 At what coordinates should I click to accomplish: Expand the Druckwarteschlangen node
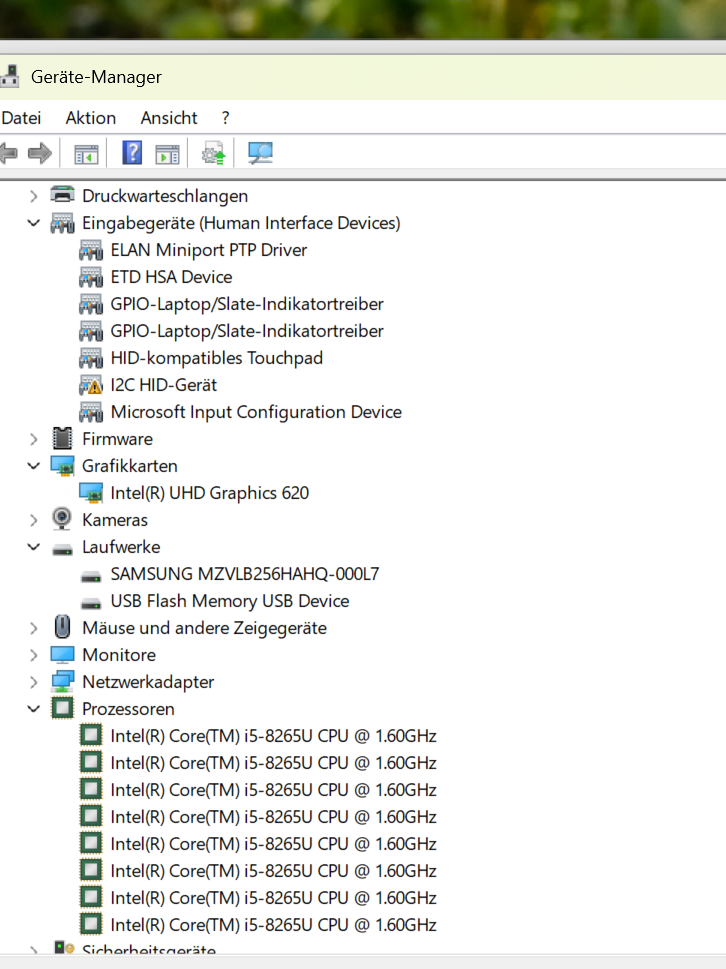tap(33, 196)
